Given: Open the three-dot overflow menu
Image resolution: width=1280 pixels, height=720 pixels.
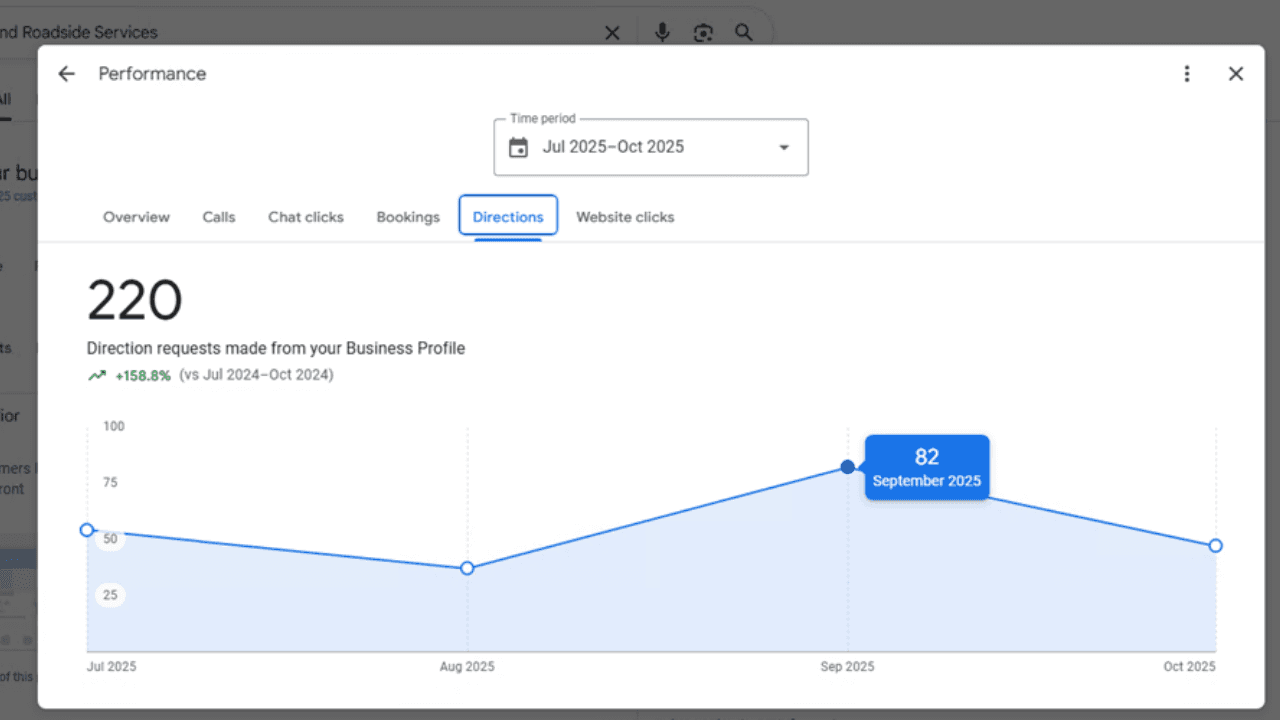Looking at the screenshot, I should [x=1187, y=73].
